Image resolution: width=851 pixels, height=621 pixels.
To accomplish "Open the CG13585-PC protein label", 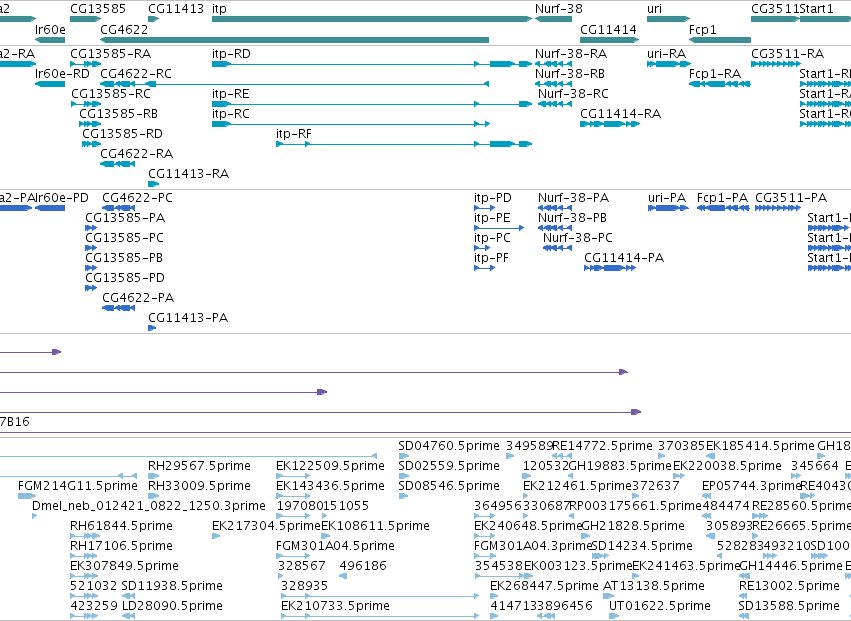I will pyautogui.click(x=124, y=238).
